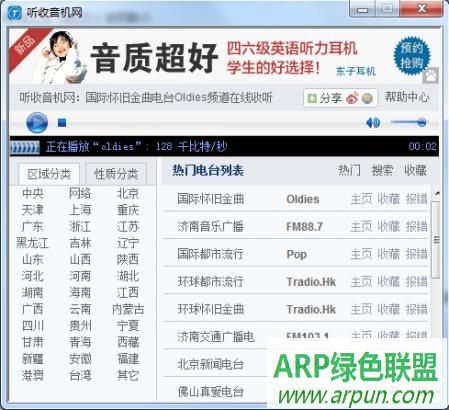The image size is (449, 410).
Task: Select region 浙江
Action: point(80,227)
